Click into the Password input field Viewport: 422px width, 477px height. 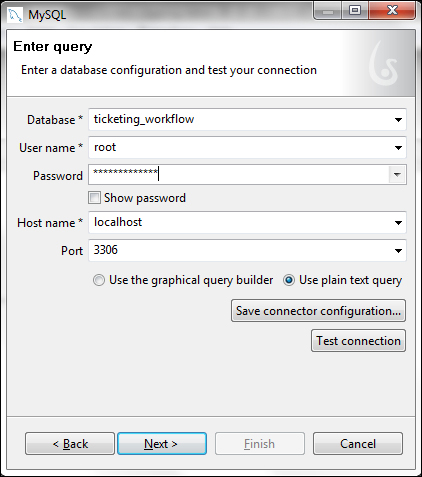tap(239, 174)
